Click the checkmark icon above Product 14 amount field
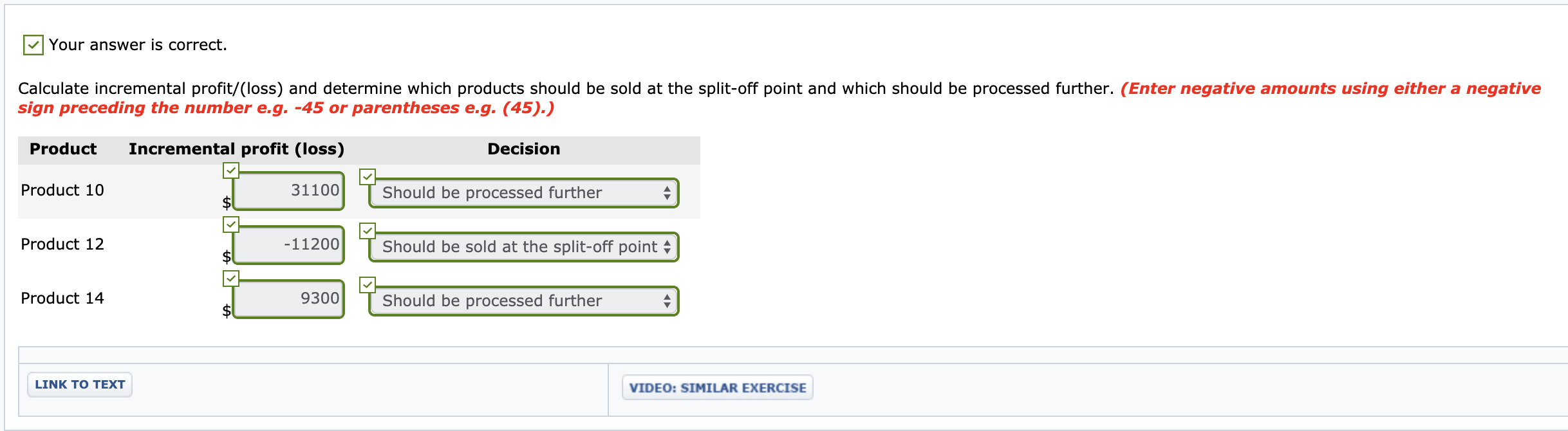 (x=232, y=280)
